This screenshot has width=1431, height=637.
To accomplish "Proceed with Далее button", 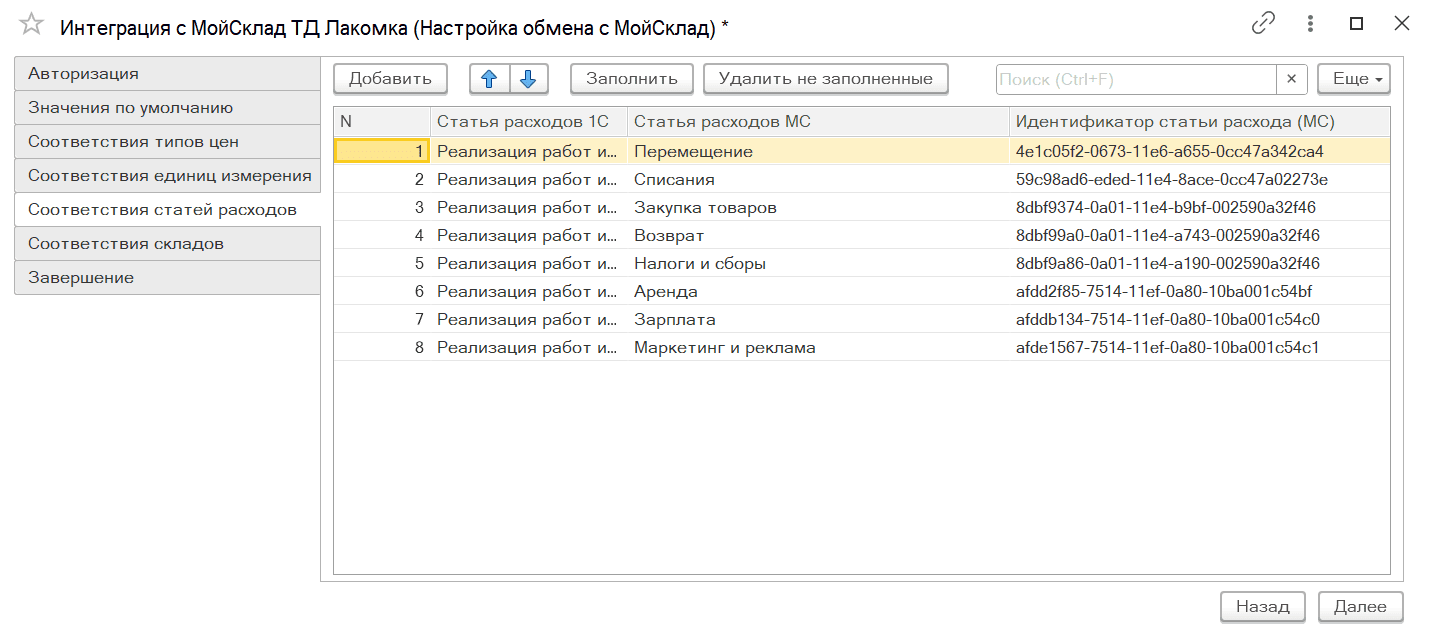I will click(1360, 606).
